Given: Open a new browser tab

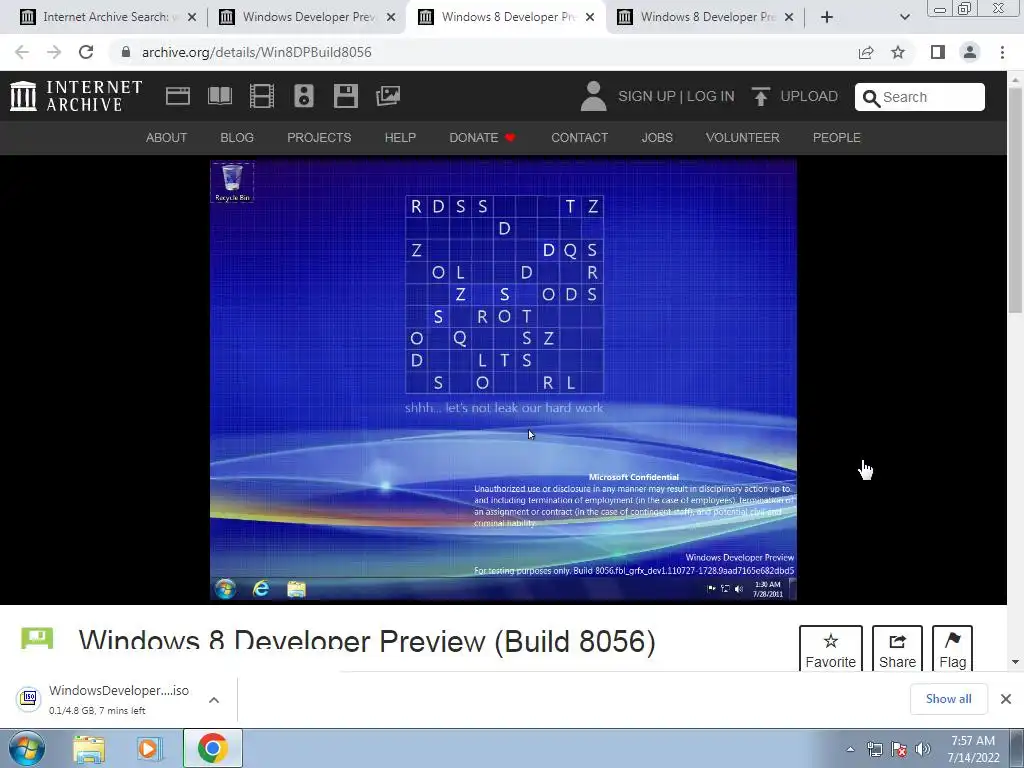Looking at the screenshot, I should (827, 17).
